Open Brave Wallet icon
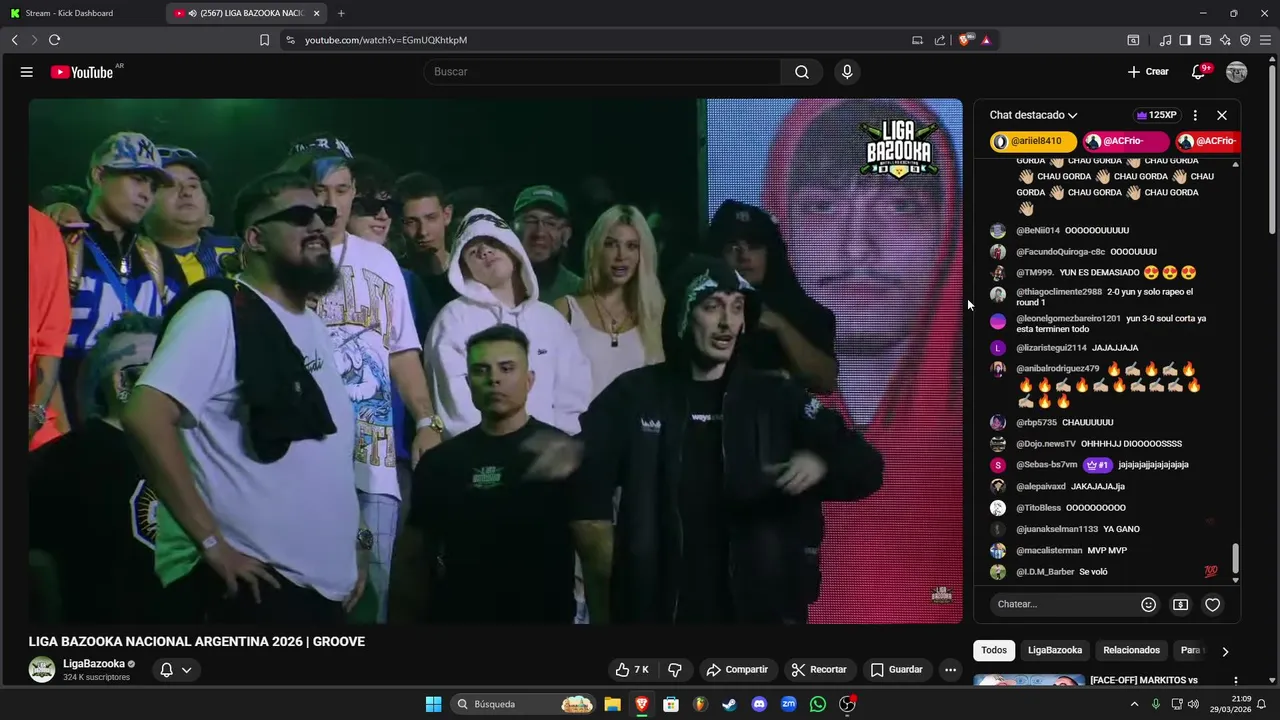 [1205, 40]
